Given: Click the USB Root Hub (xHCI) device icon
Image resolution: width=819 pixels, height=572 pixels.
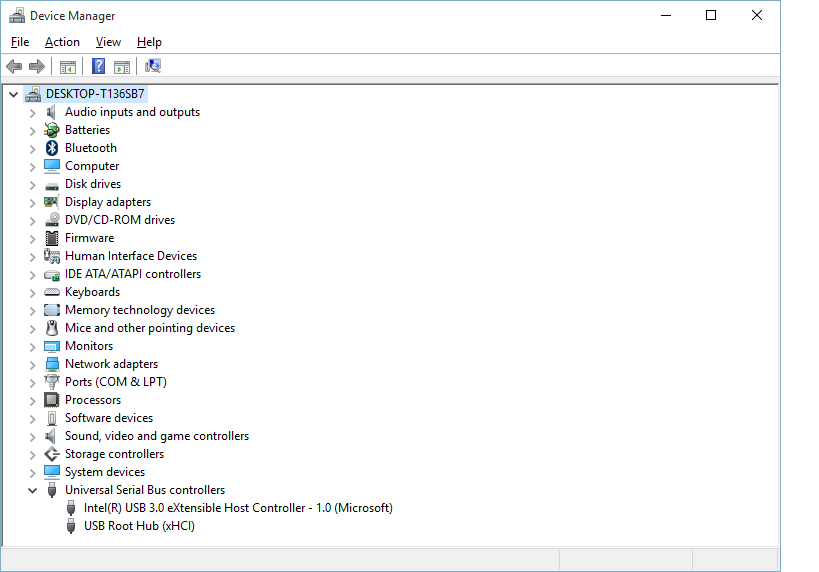Looking at the screenshot, I should pyautogui.click(x=71, y=526).
